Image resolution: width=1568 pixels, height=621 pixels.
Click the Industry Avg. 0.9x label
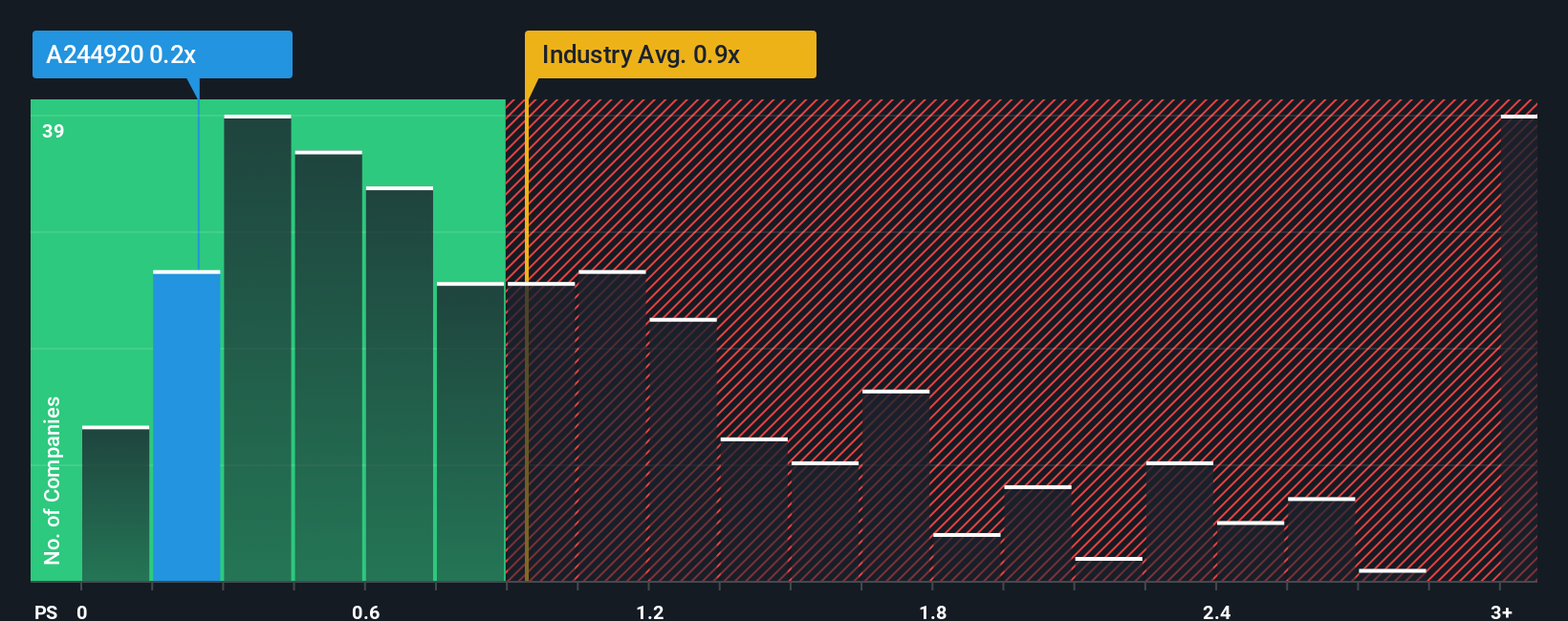tap(670, 54)
